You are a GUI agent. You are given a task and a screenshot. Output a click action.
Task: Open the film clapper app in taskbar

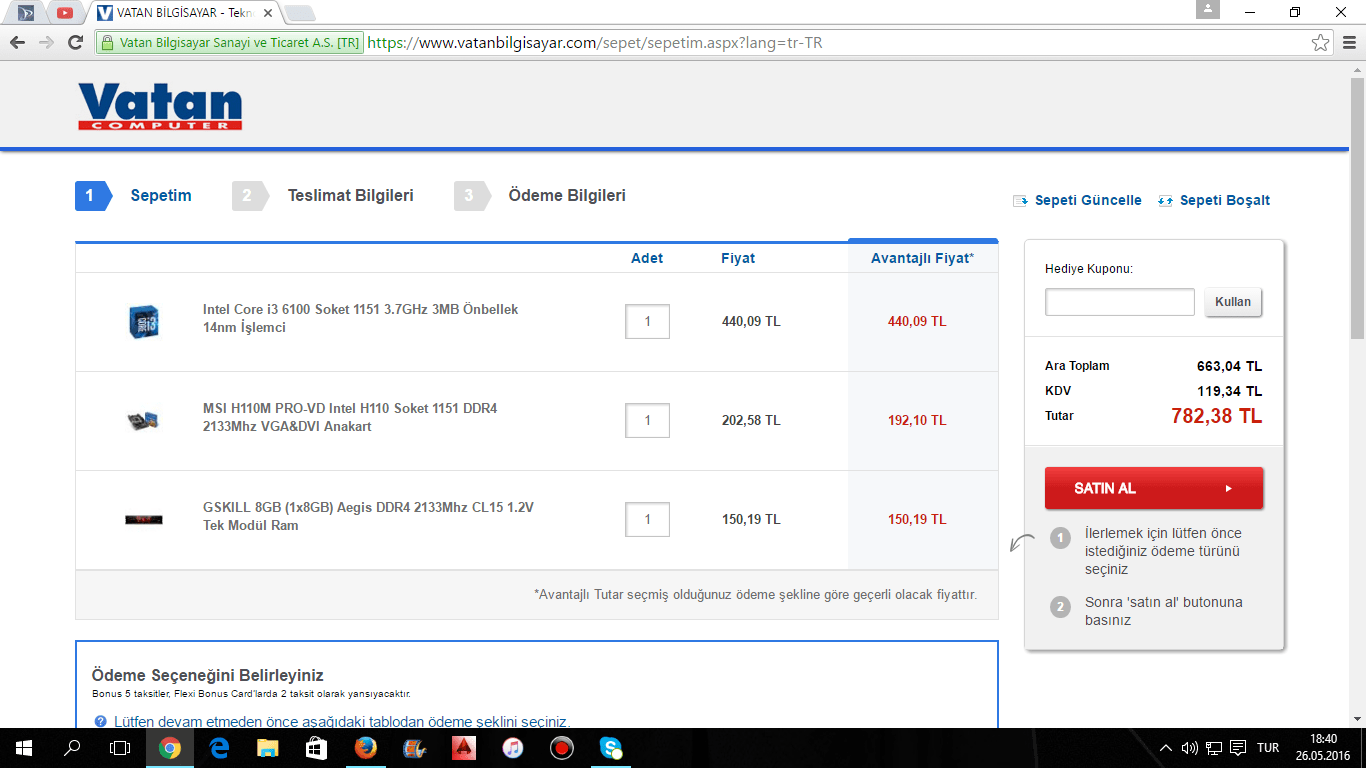pos(415,748)
